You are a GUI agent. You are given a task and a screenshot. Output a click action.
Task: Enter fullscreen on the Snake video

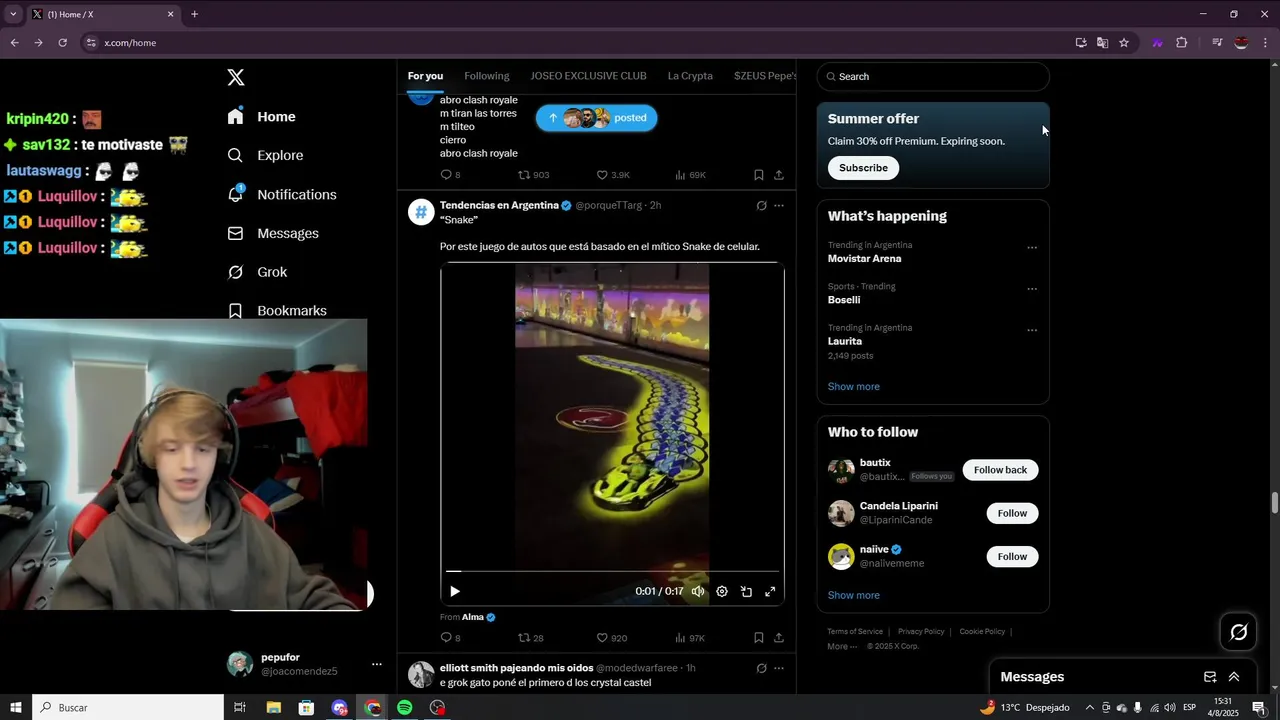coord(770,591)
